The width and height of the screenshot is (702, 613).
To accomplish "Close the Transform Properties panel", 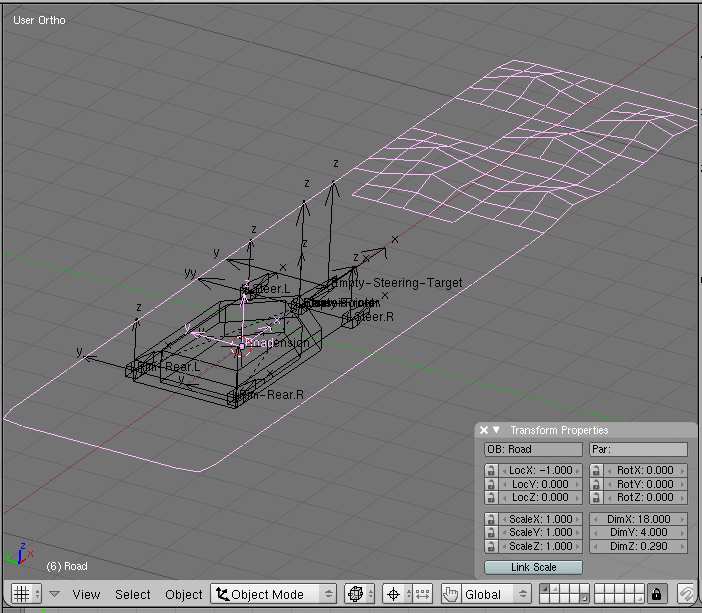I will [x=484, y=430].
